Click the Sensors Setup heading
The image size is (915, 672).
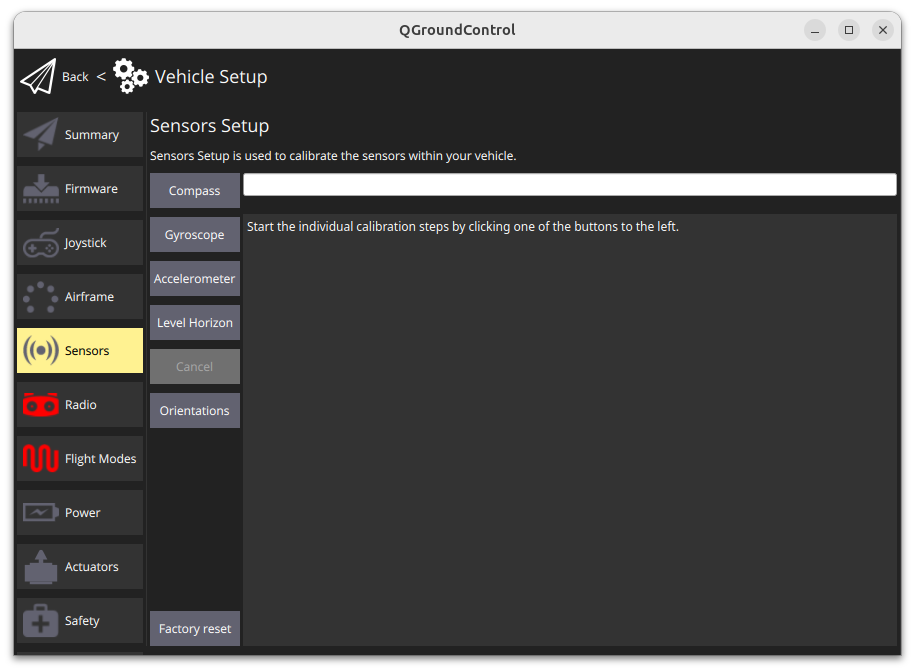tap(209, 126)
